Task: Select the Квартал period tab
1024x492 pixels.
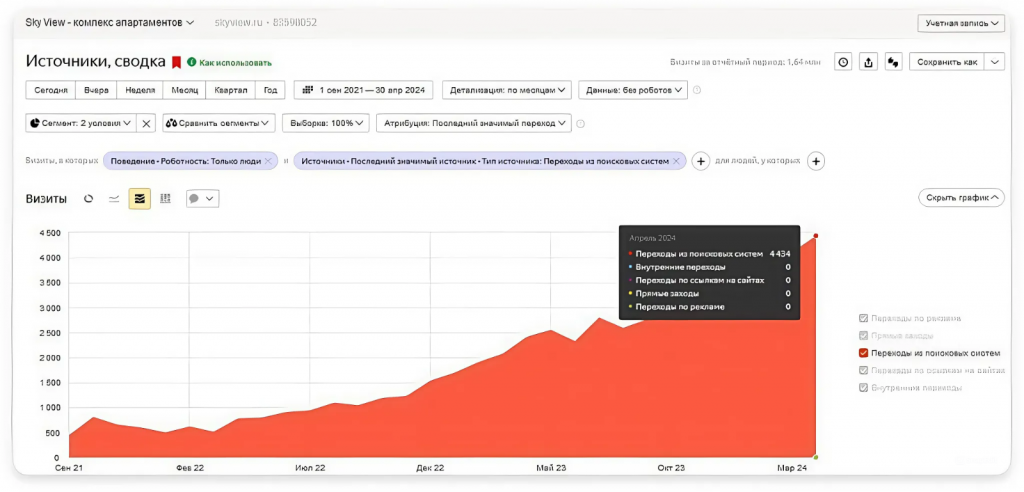Action: tap(231, 90)
